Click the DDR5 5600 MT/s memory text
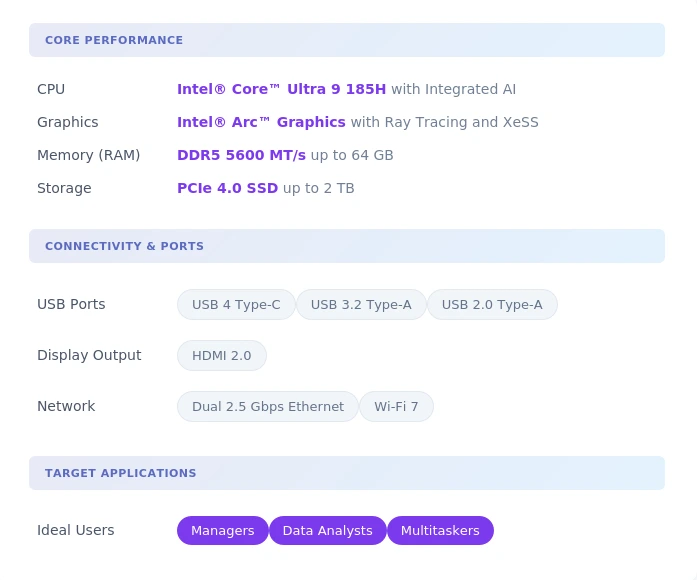697x580 pixels. pyautogui.click(x=241, y=155)
